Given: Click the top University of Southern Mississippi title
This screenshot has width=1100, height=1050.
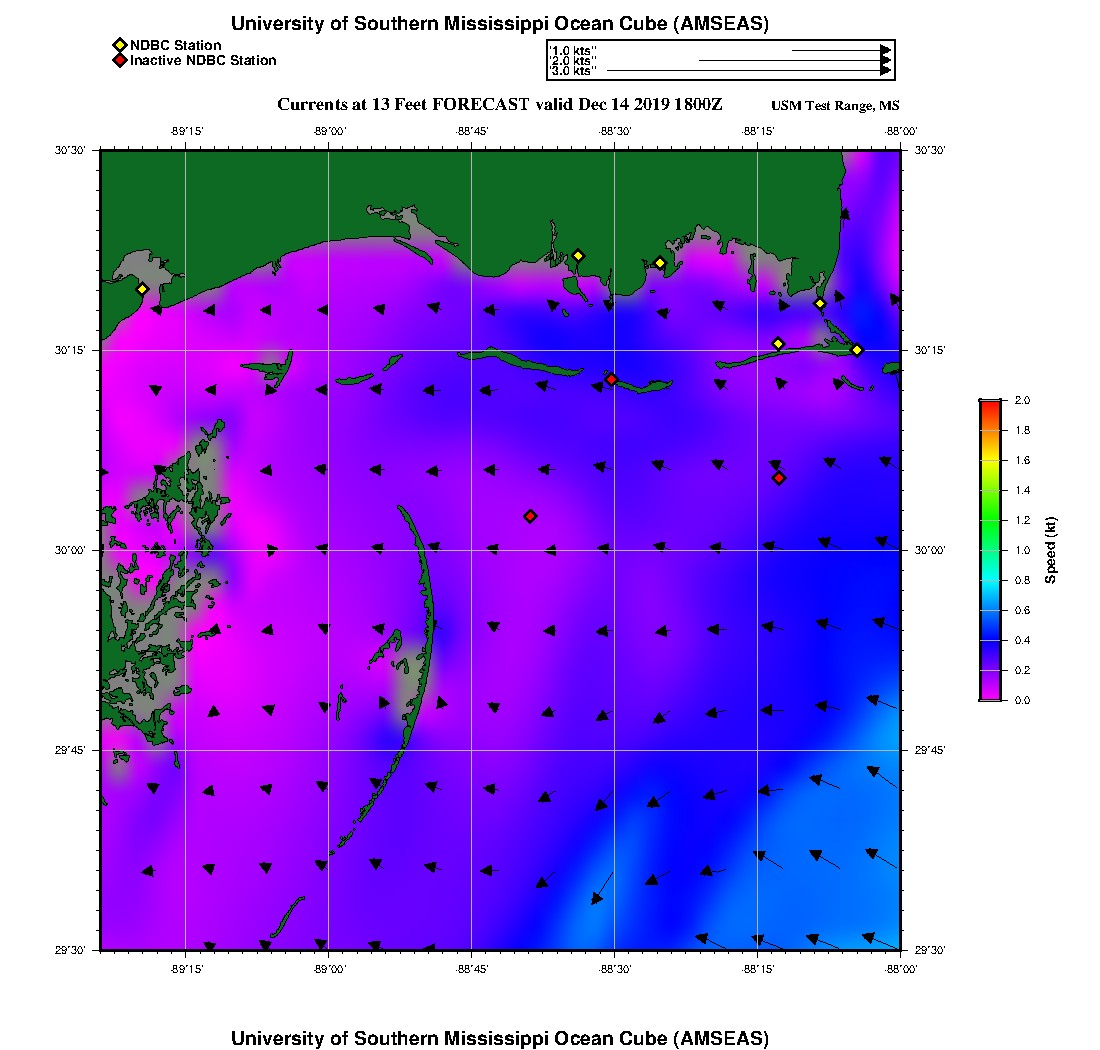Looking at the screenshot, I should coord(499,24).
